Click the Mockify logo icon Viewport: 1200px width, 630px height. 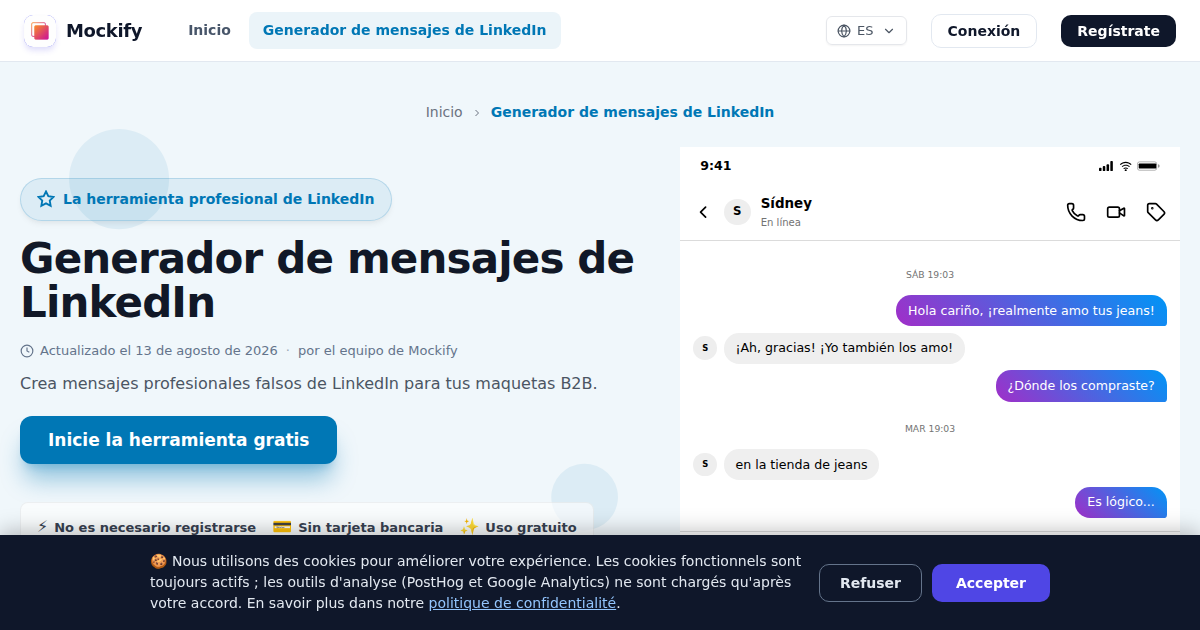pos(40,31)
